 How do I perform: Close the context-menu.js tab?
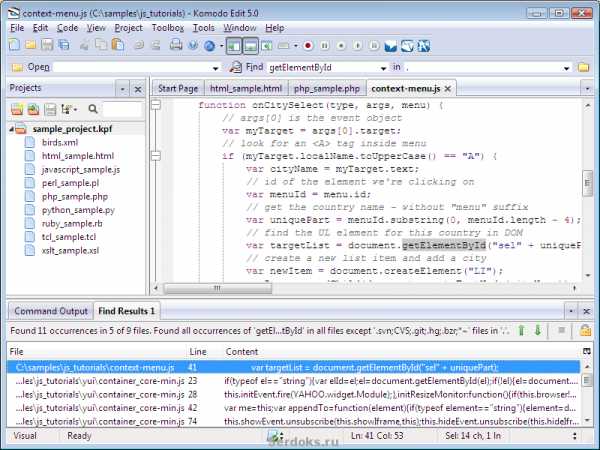[448, 89]
